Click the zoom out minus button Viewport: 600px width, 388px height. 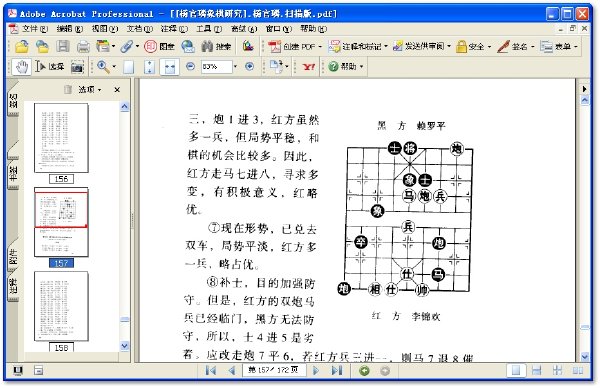[190, 67]
